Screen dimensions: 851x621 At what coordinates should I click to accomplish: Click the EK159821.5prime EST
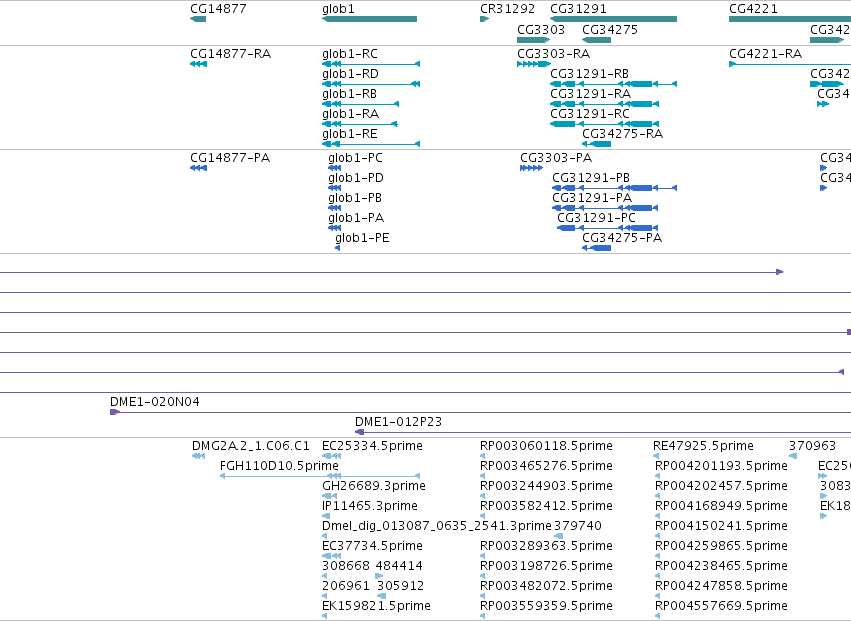point(376,606)
